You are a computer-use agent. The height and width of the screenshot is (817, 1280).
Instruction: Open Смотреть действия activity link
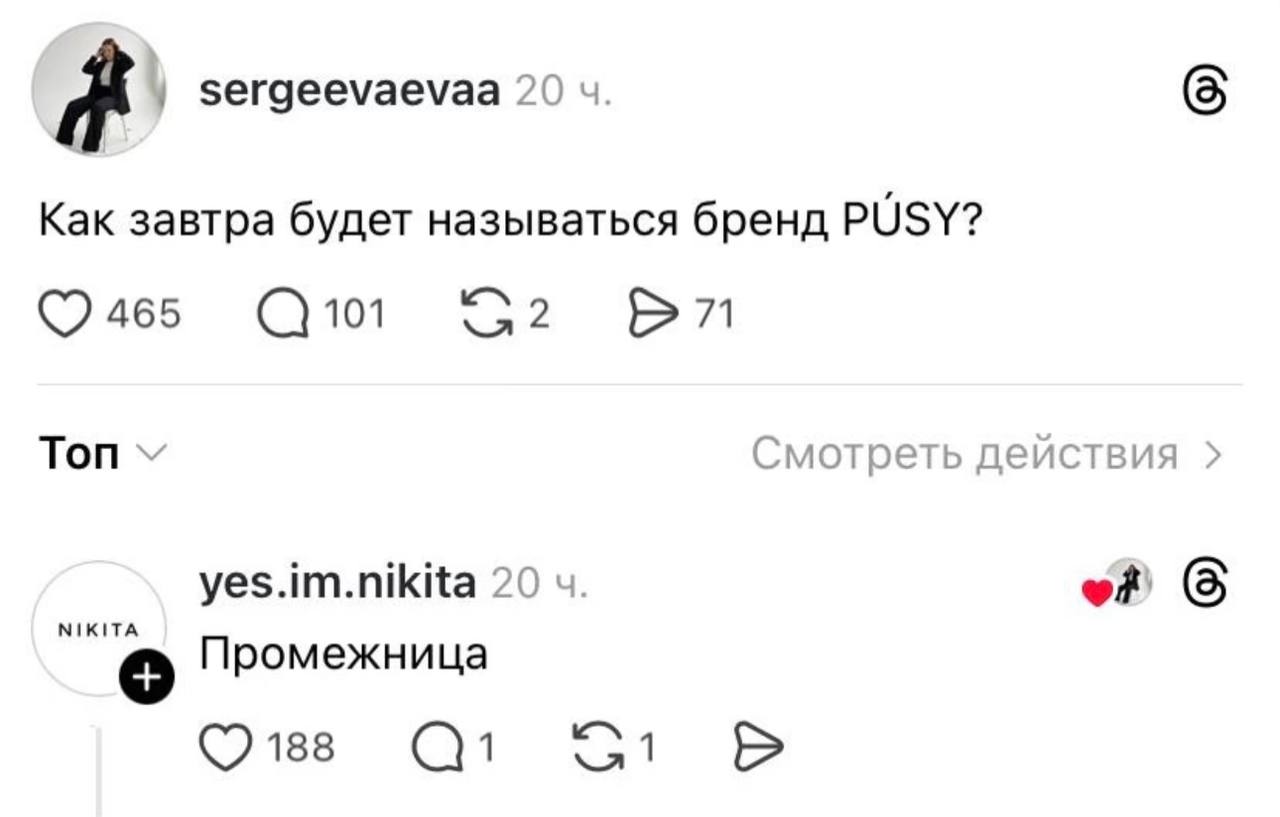click(x=963, y=455)
